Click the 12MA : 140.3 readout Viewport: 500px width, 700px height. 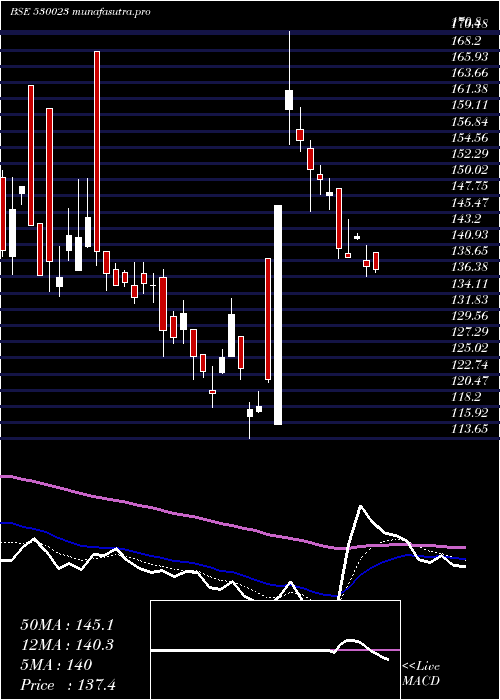coord(67,645)
